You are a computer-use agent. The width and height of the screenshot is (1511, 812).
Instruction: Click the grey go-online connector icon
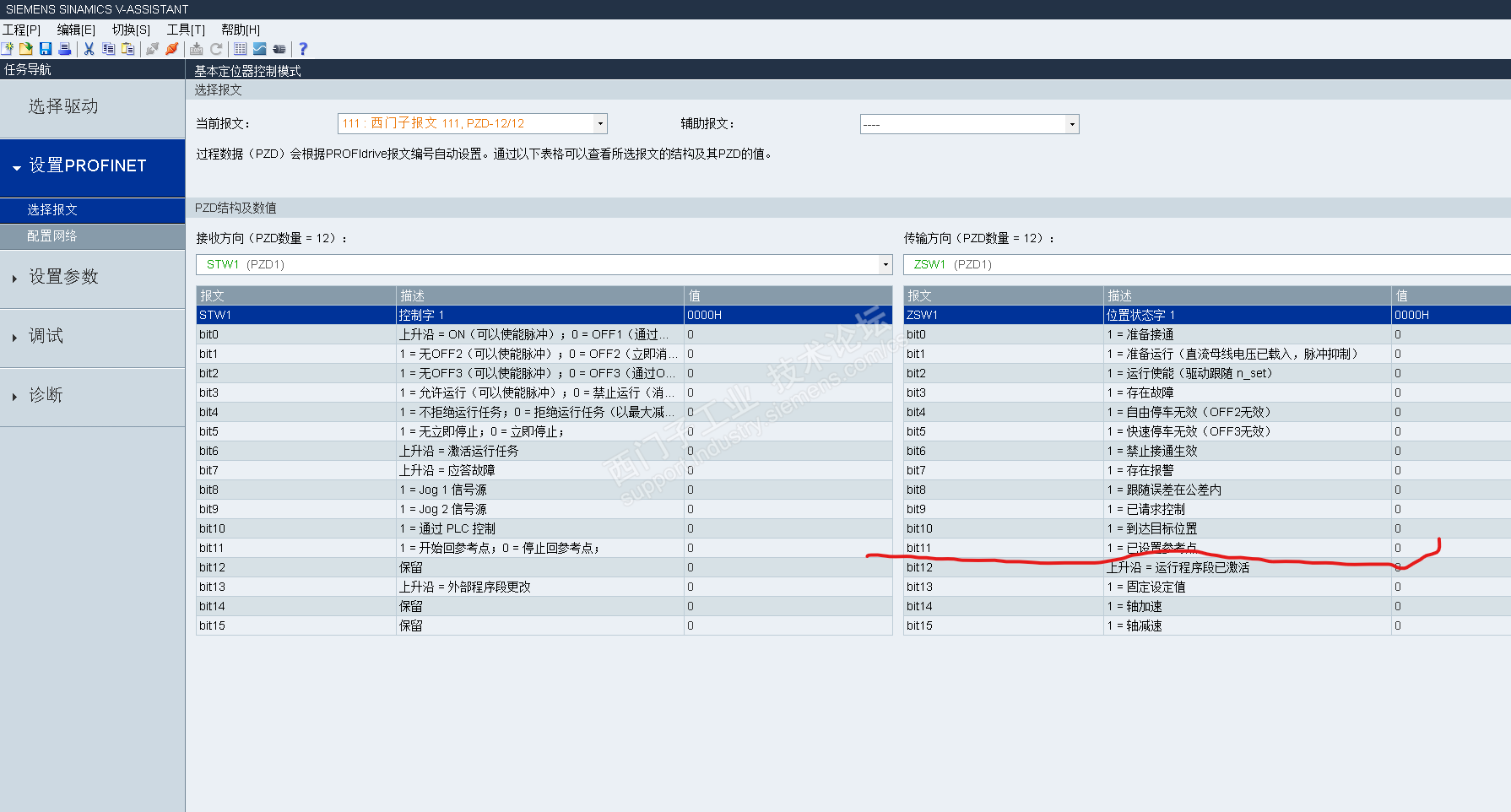(152, 49)
